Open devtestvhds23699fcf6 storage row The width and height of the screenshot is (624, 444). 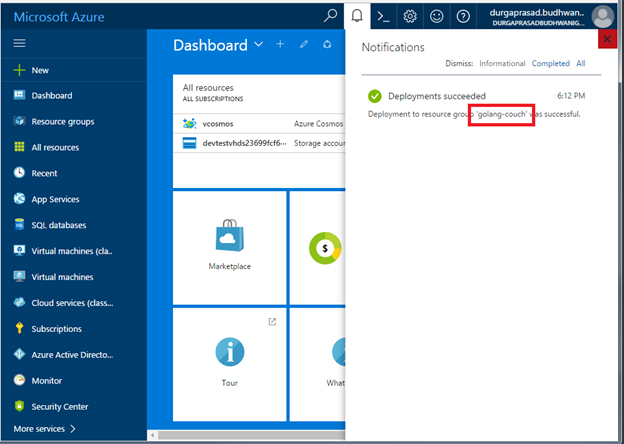point(259,143)
